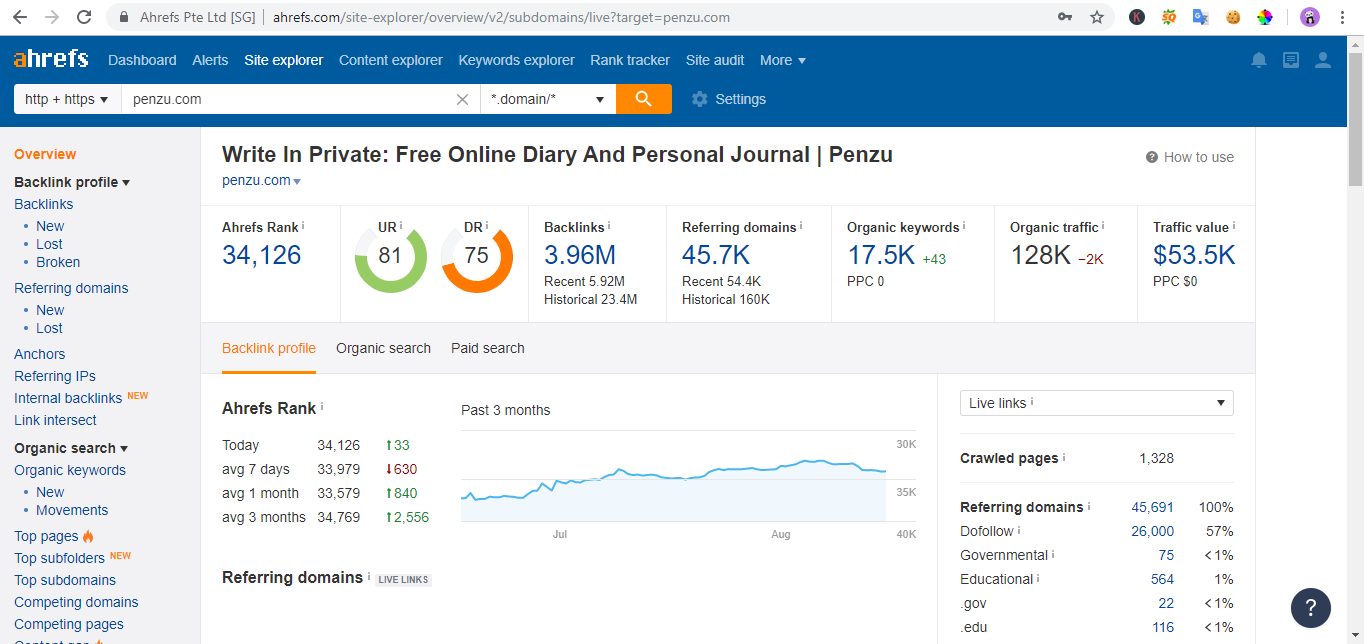1364x644 pixels.
Task: Switch to the Organic search tab
Action: click(x=383, y=348)
